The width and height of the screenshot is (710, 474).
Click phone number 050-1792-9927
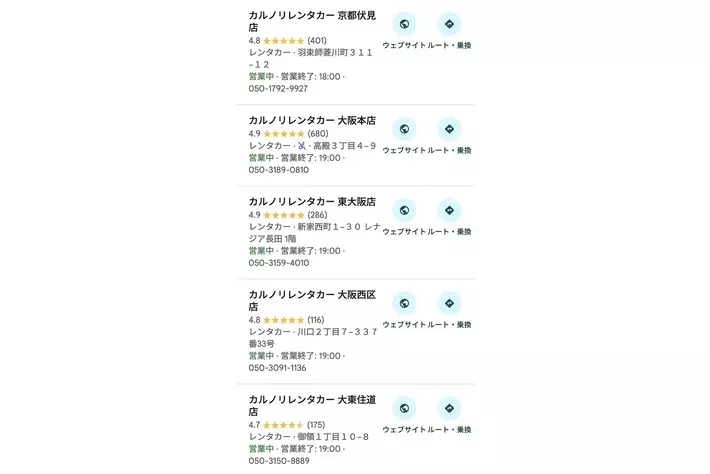tap(278, 89)
